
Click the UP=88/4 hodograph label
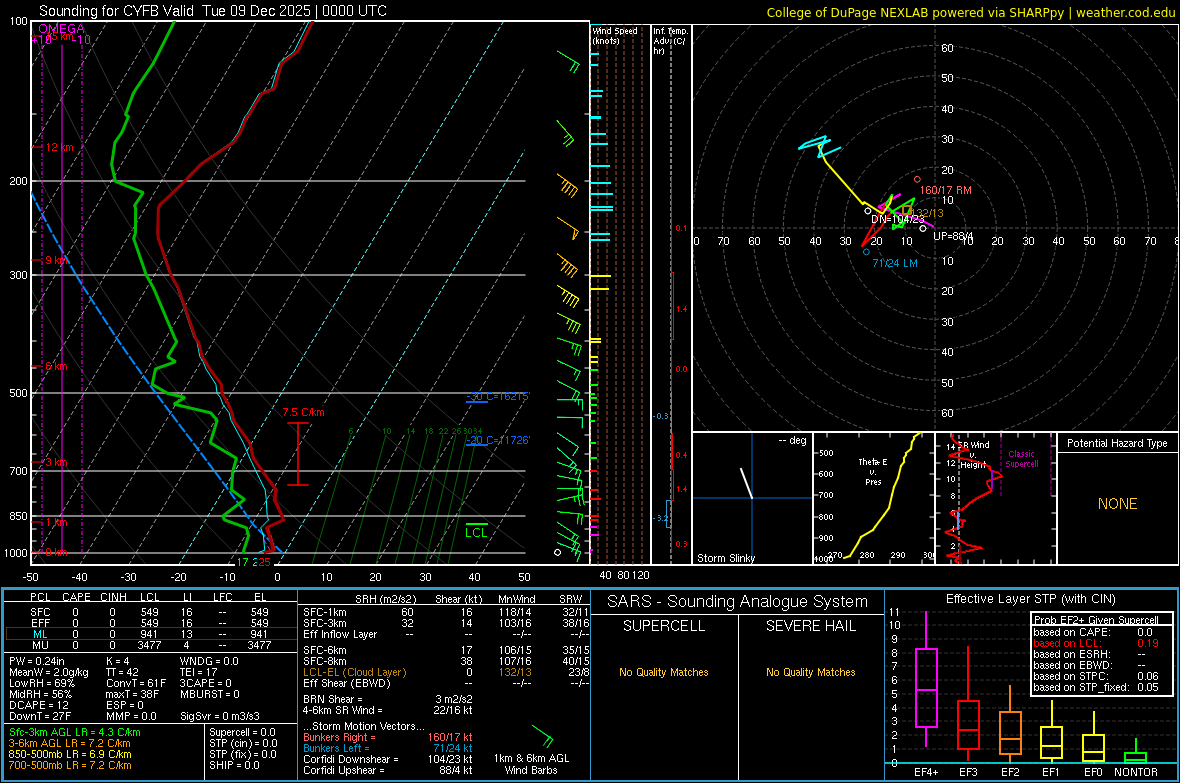(953, 236)
